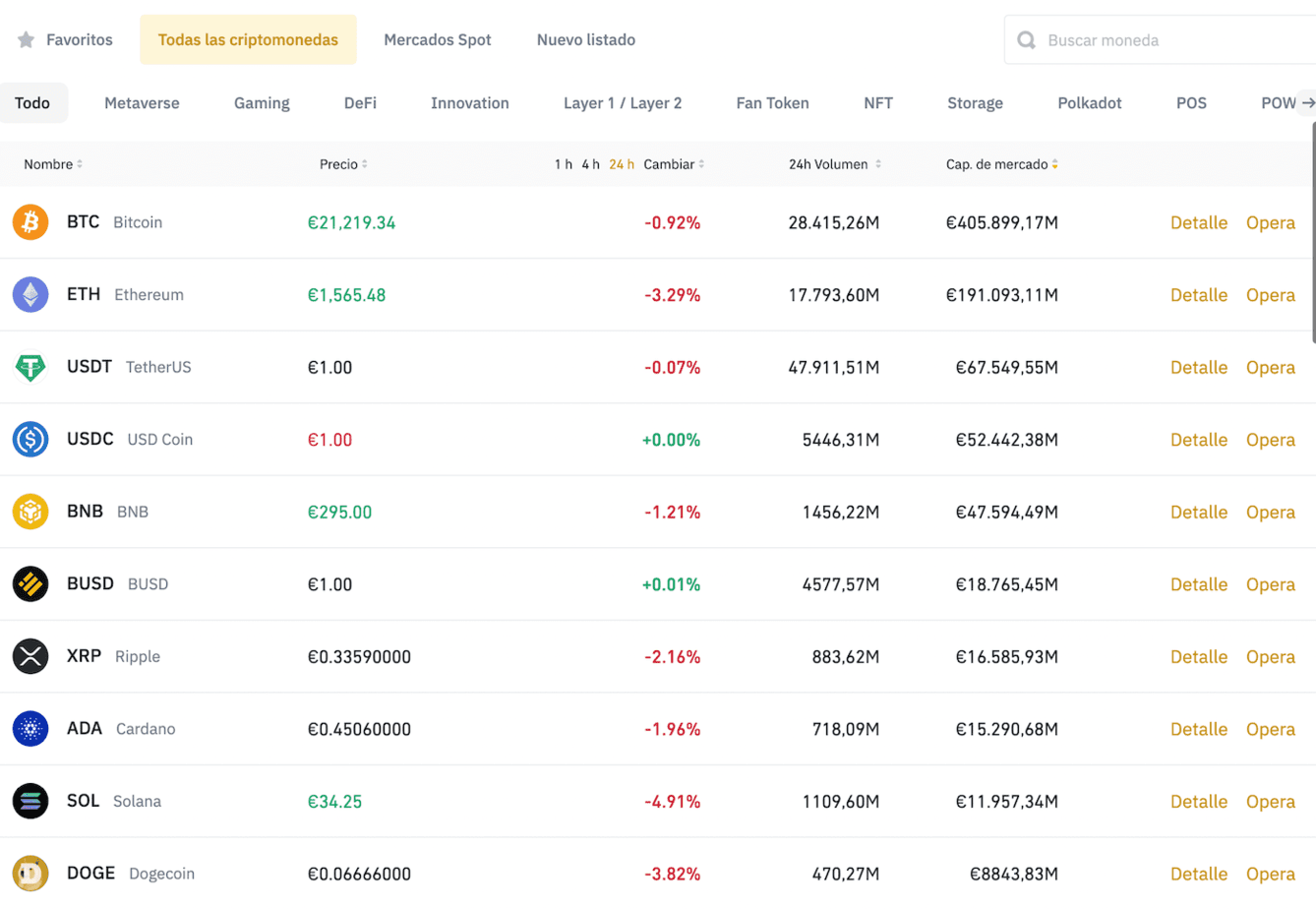1316x909 pixels.
Task: Click the BUSD coin logo
Action: [30, 583]
